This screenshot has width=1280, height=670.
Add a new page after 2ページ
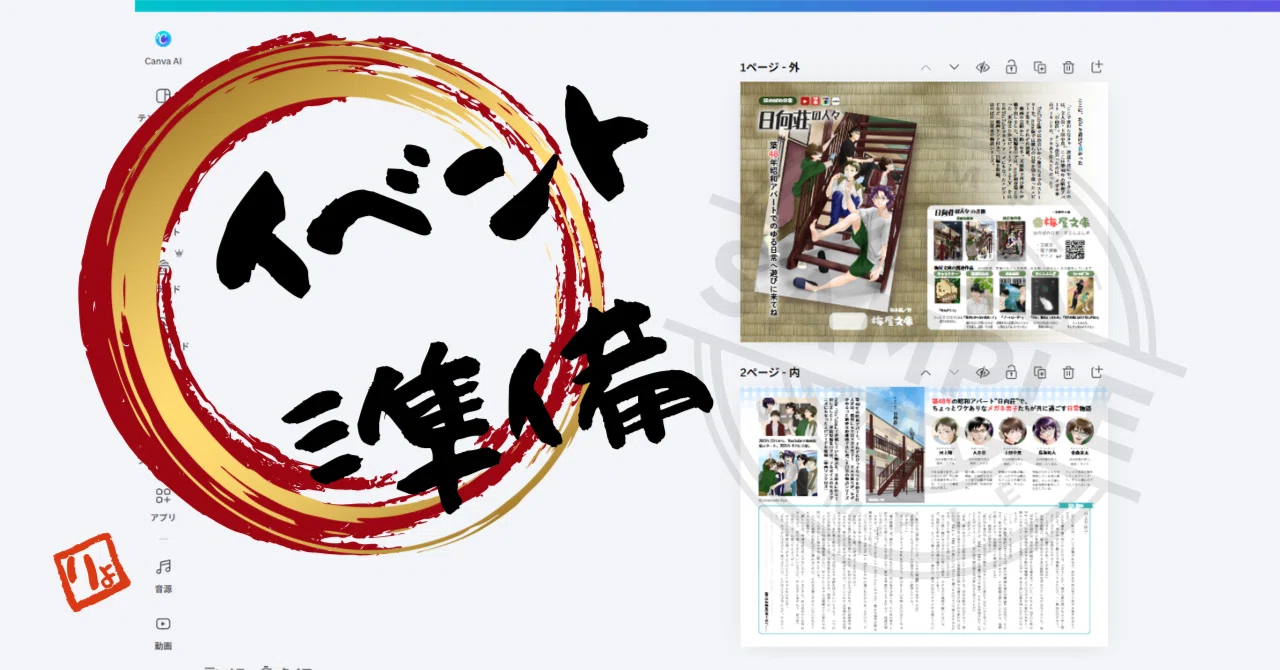coord(1097,372)
